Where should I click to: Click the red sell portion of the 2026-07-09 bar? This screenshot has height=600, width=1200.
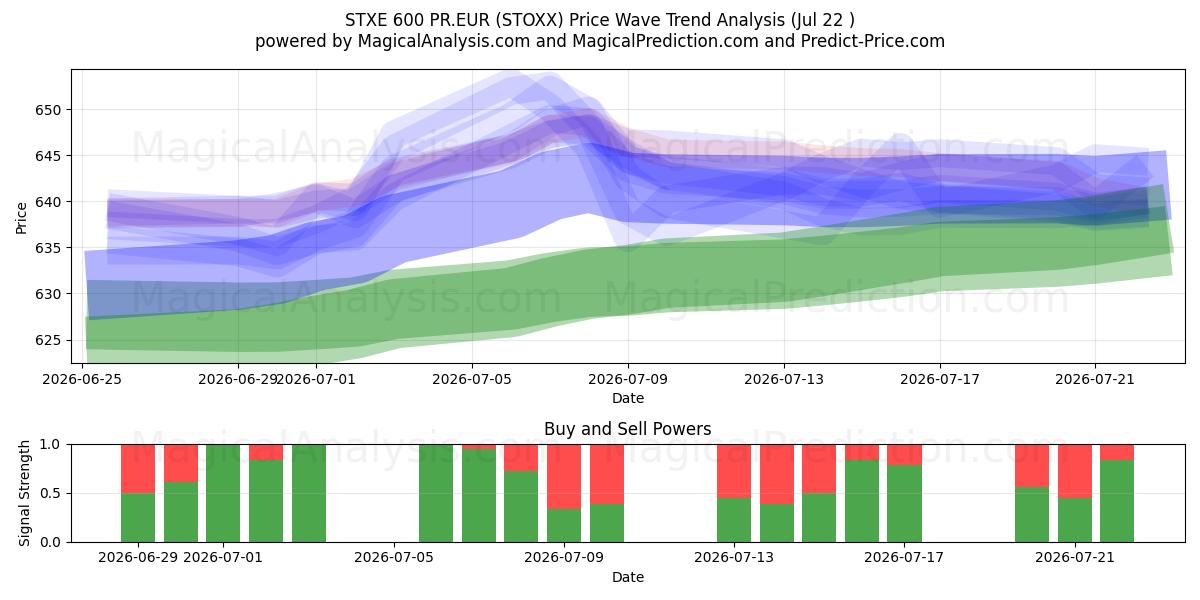point(564,477)
